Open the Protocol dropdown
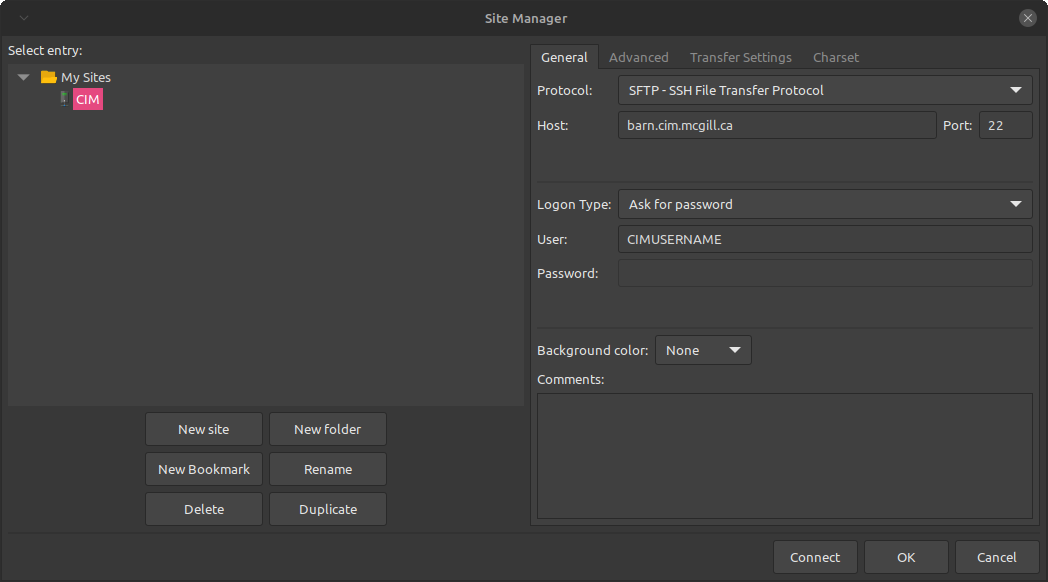 pos(824,90)
